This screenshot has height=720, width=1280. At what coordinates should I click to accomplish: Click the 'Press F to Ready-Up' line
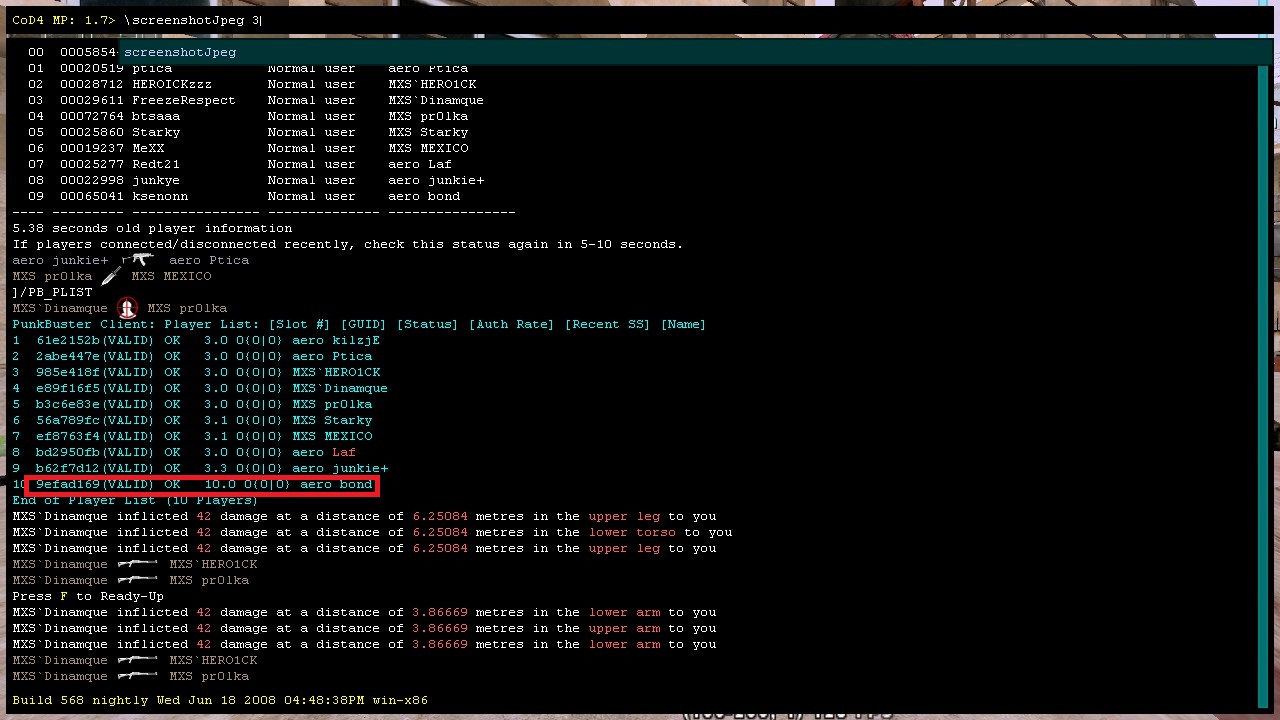pyautogui.click(x=88, y=596)
